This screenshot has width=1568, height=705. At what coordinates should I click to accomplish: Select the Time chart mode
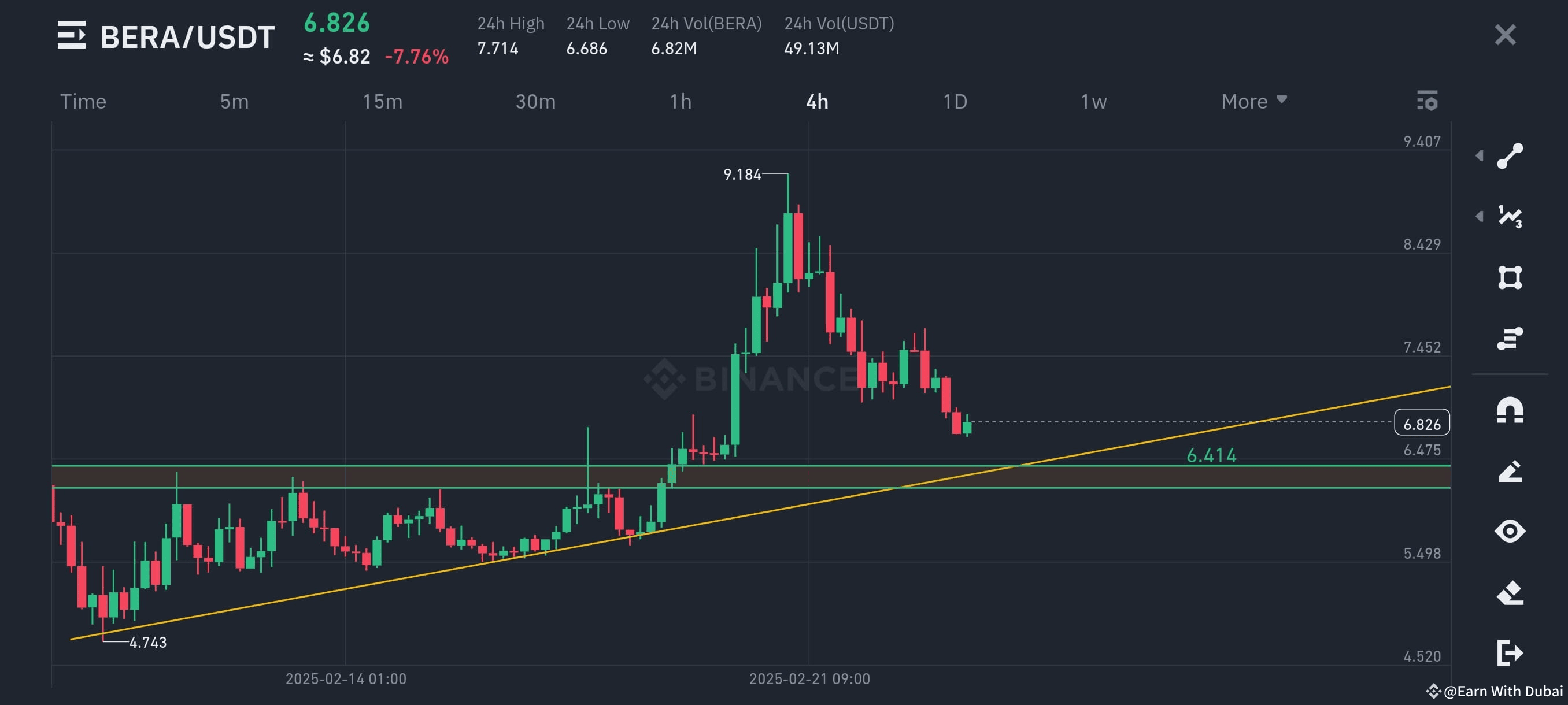tap(83, 102)
